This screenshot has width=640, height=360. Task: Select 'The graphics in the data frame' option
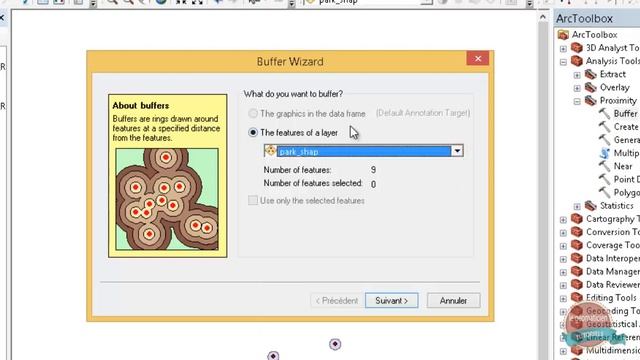(253, 113)
